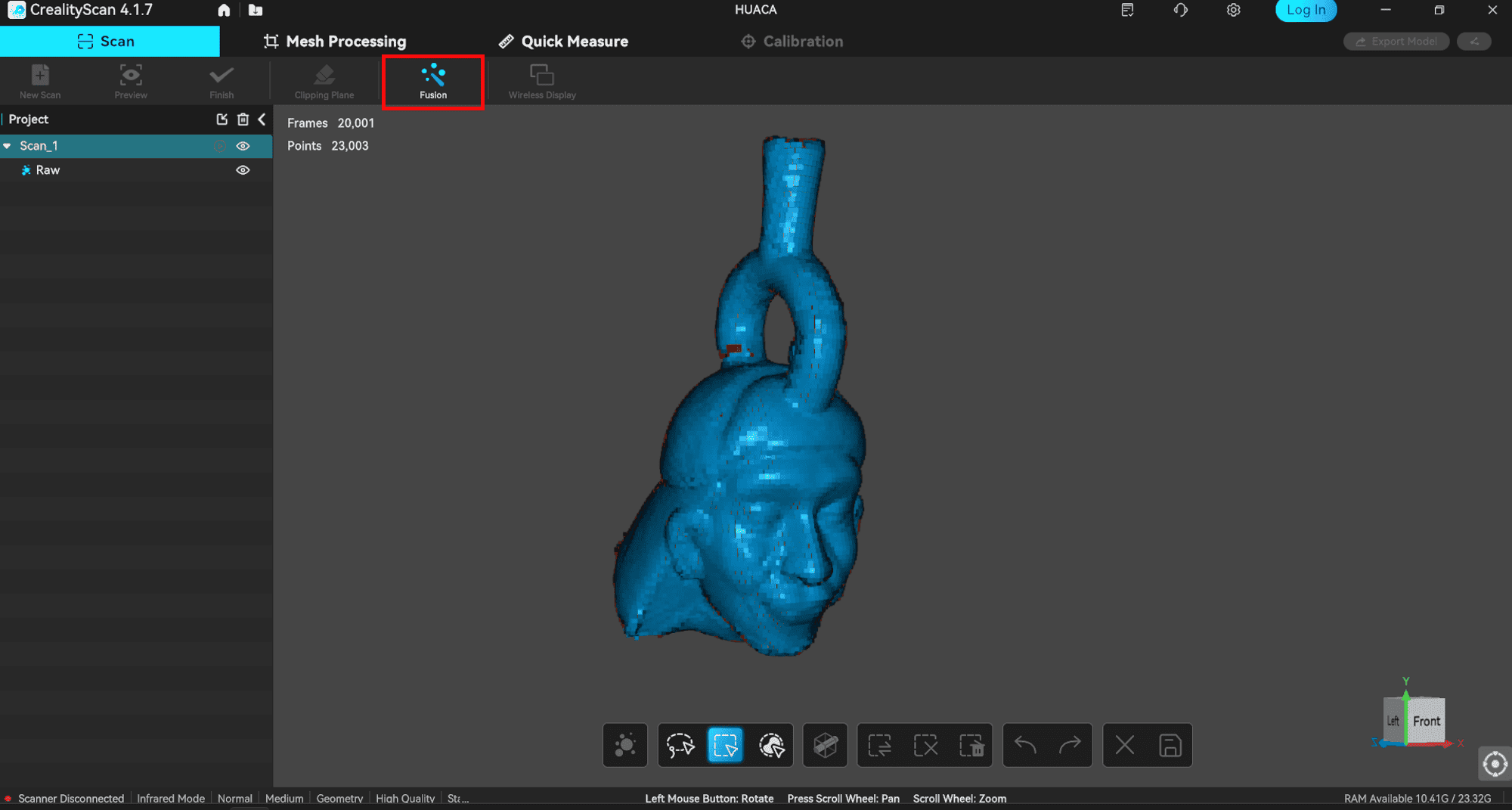This screenshot has height=810, width=1512.
Task: Start Fusion from the toolbar
Action: [433, 82]
